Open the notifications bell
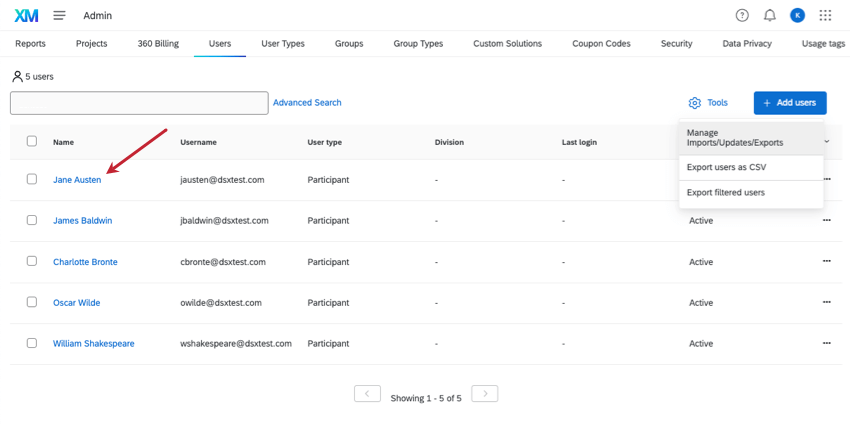Image resolution: width=850 pixels, height=425 pixels. pyautogui.click(x=769, y=15)
